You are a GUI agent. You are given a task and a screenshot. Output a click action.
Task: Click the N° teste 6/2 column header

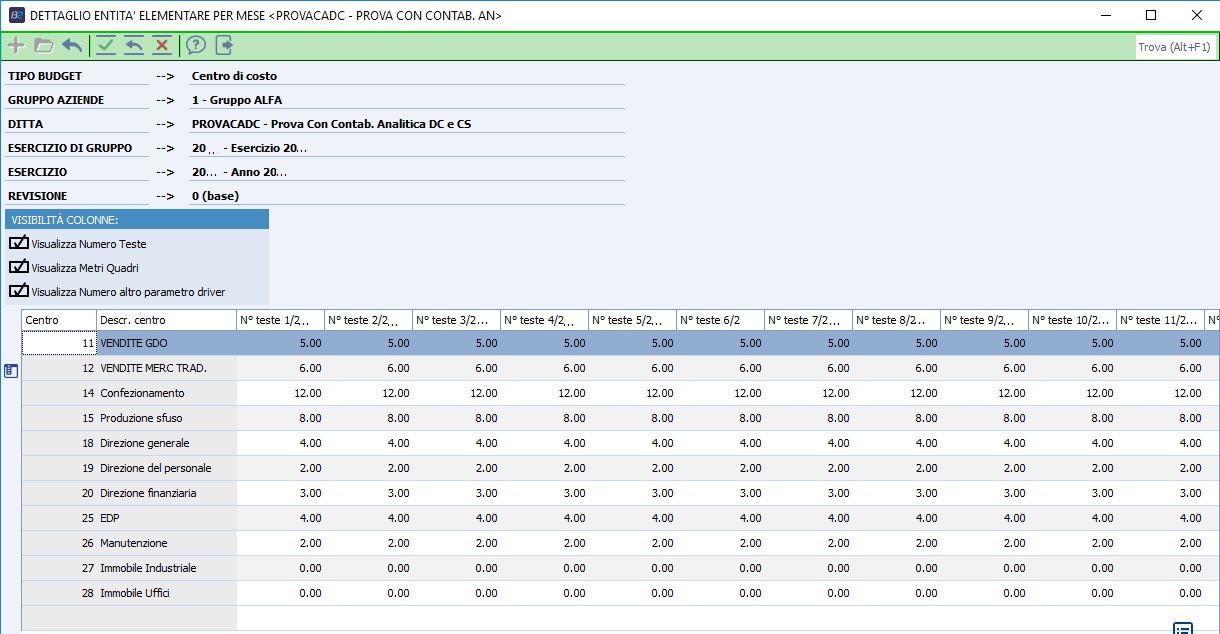(x=720, y=320)
